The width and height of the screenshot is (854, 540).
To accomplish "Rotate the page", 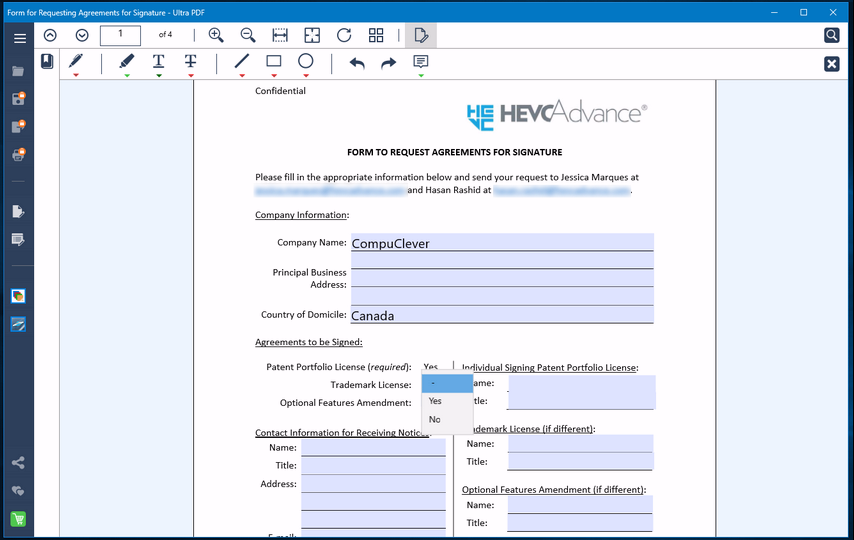I will pos(344,35).
